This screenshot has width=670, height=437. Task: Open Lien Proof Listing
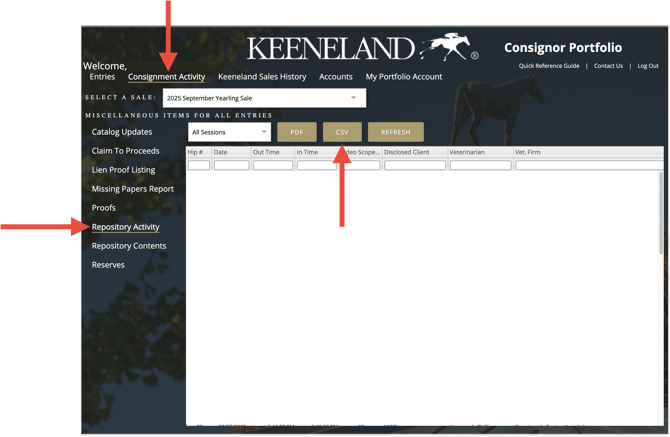[x=123, y=170]
